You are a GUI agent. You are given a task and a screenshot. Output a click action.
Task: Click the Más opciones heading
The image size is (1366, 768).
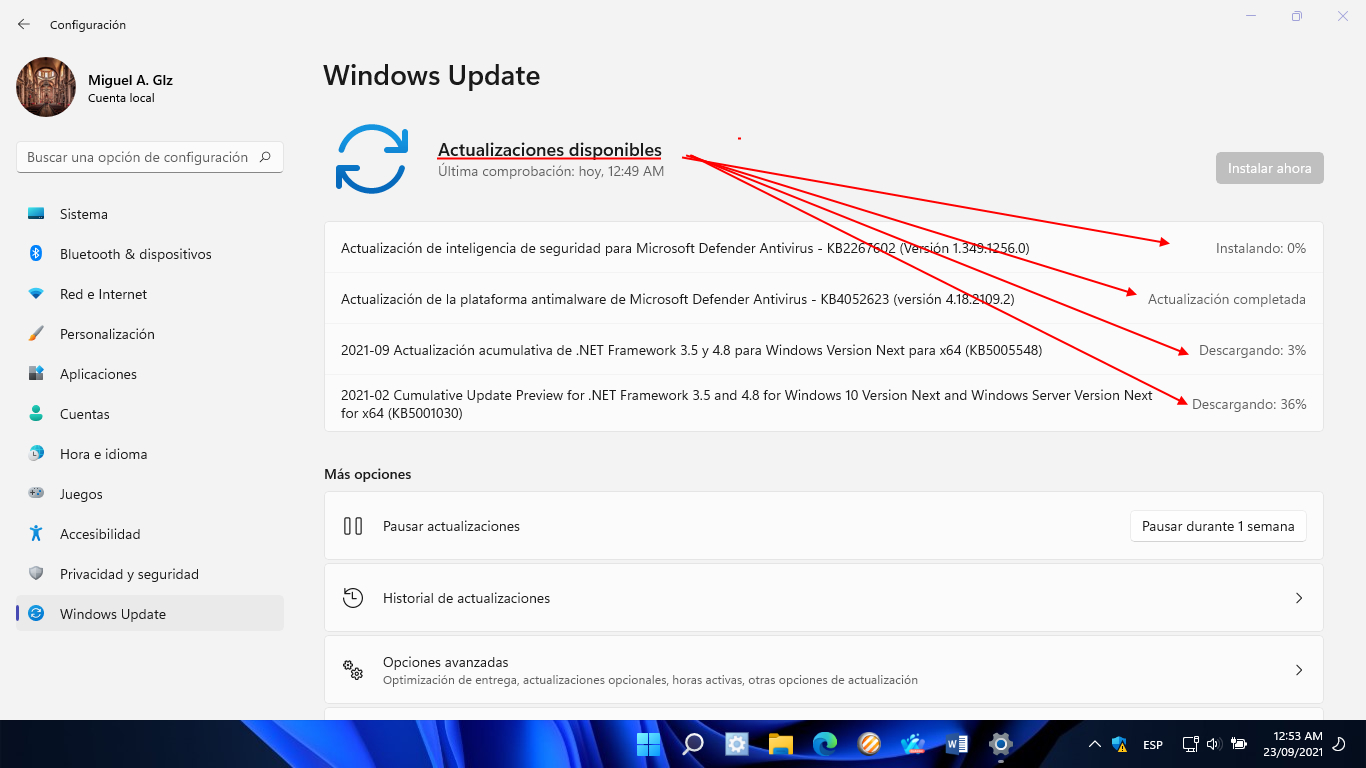point(368,474)
